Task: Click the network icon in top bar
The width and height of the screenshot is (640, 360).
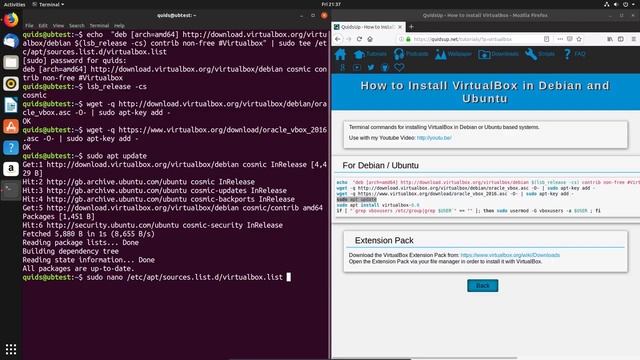Action: pyautogui.click(x=607, y=4)
